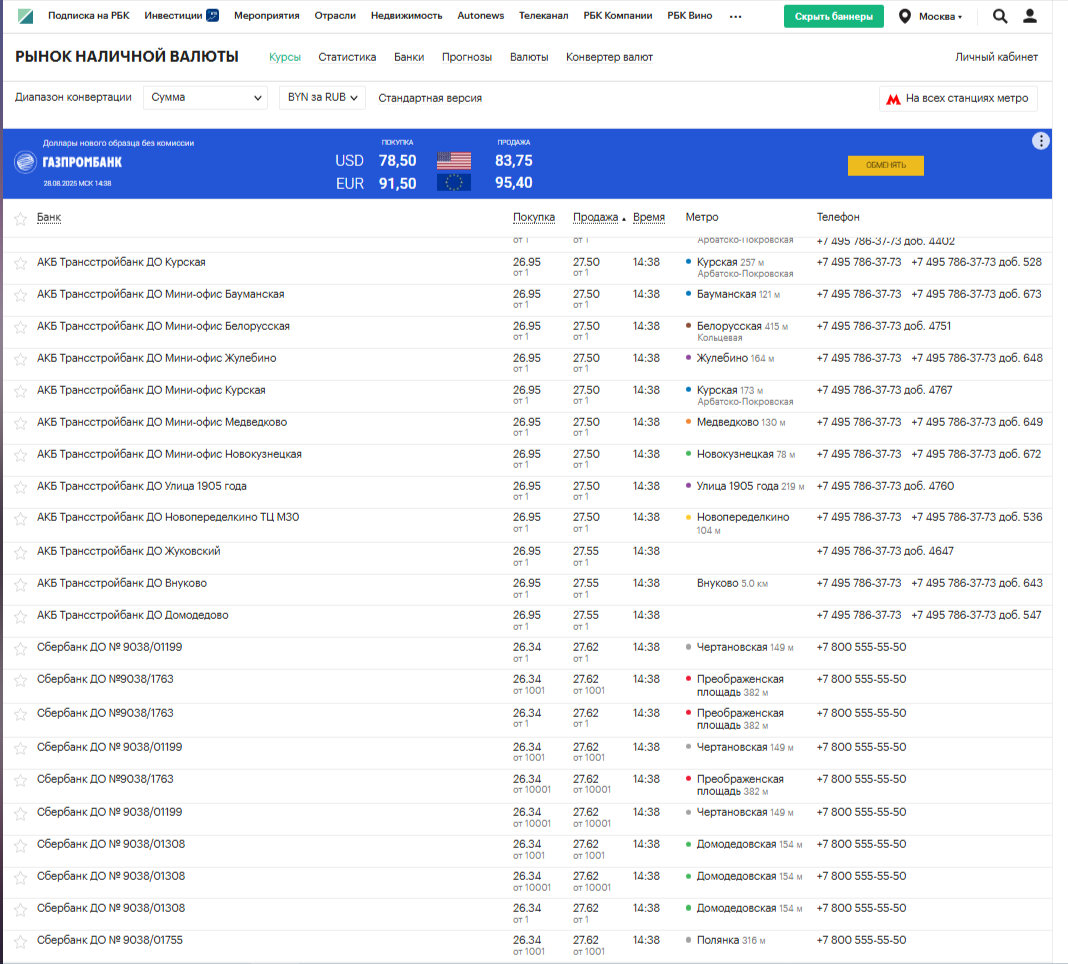The image size is (1068, 964).
Task: Click the Gazprombank logo in banner
Action: tap(25, 162)
